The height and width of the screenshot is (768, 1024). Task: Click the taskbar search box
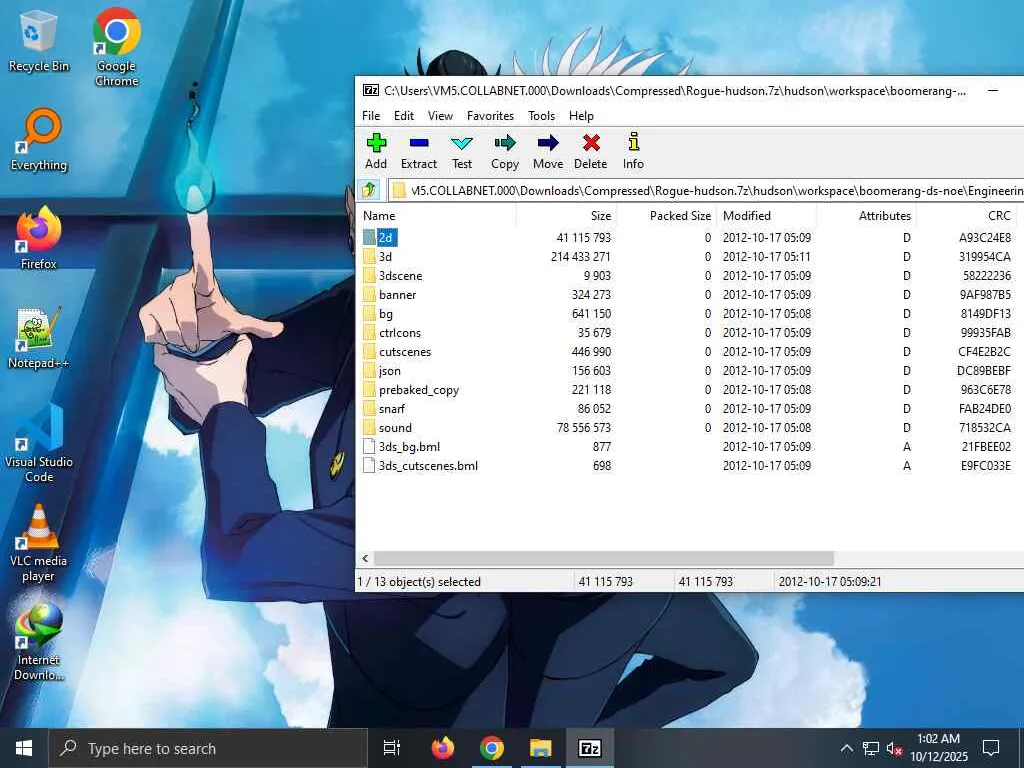(x=208, y=748)
